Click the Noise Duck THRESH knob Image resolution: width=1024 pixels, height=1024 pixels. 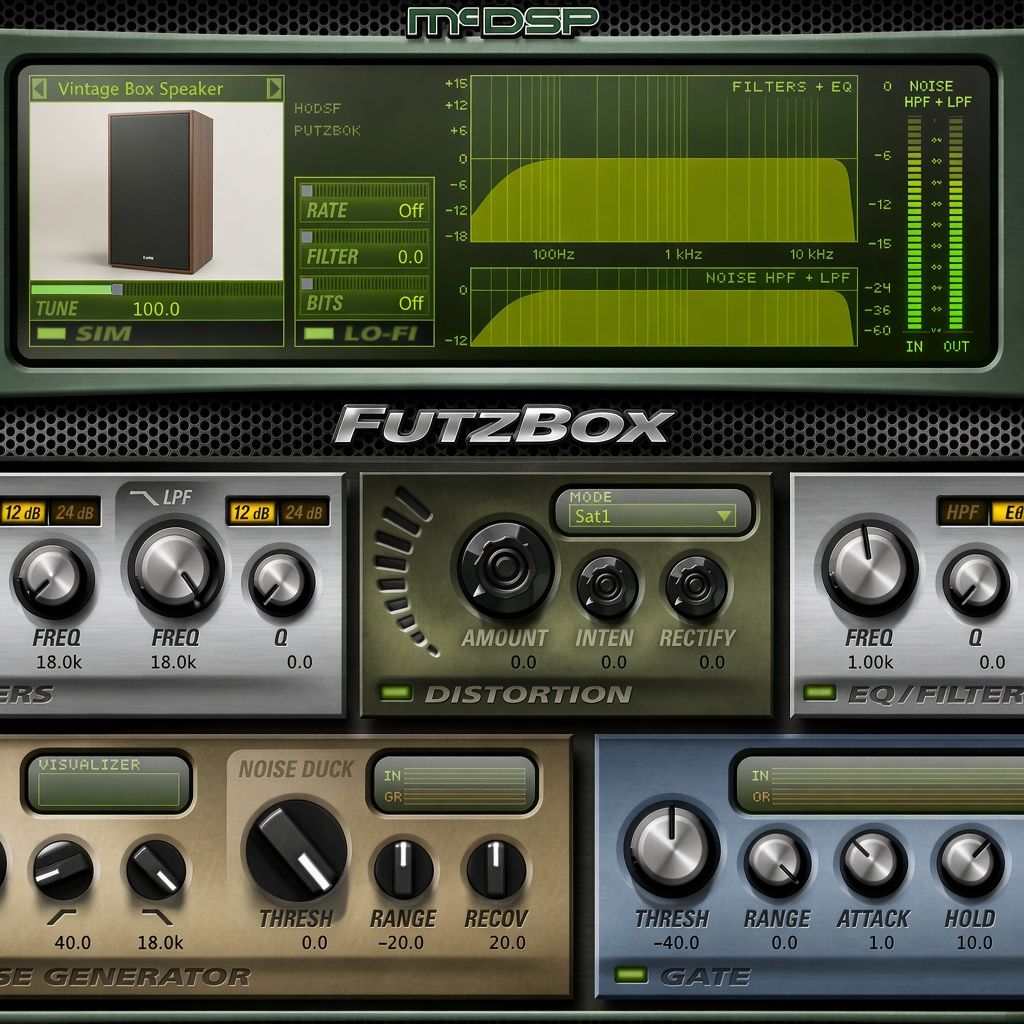pyautogui.click(x=296, y=851)
